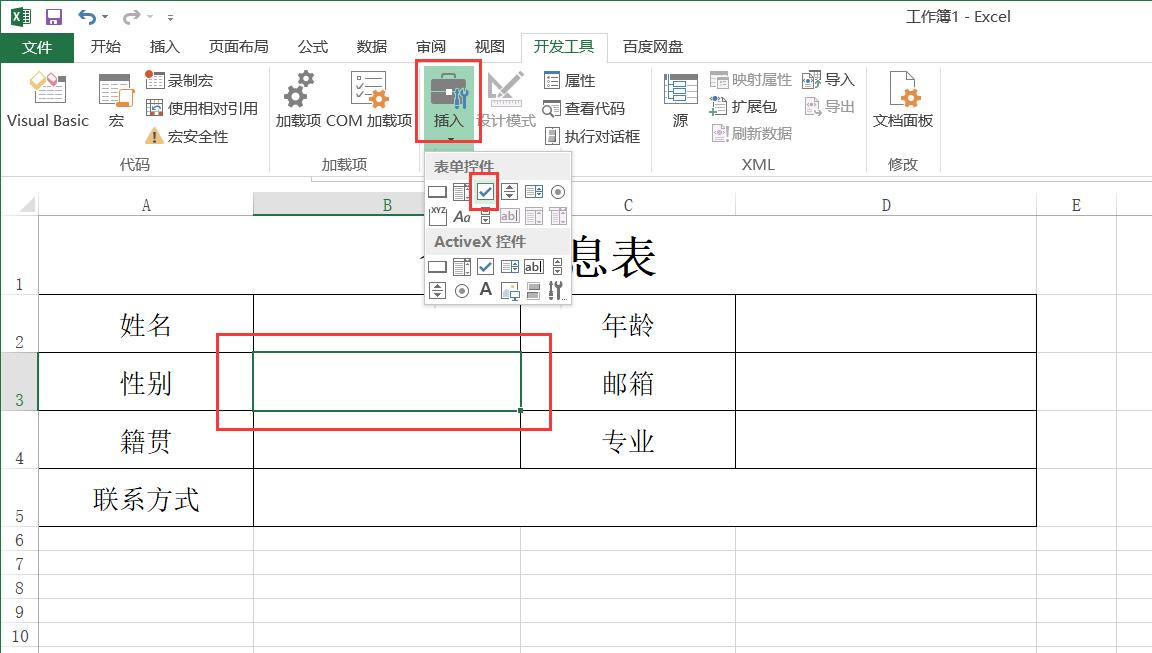The height and width of the screenshot is (653, 1152).
Task: Insert a form control Scroll Bar
Action: [485, 216]
